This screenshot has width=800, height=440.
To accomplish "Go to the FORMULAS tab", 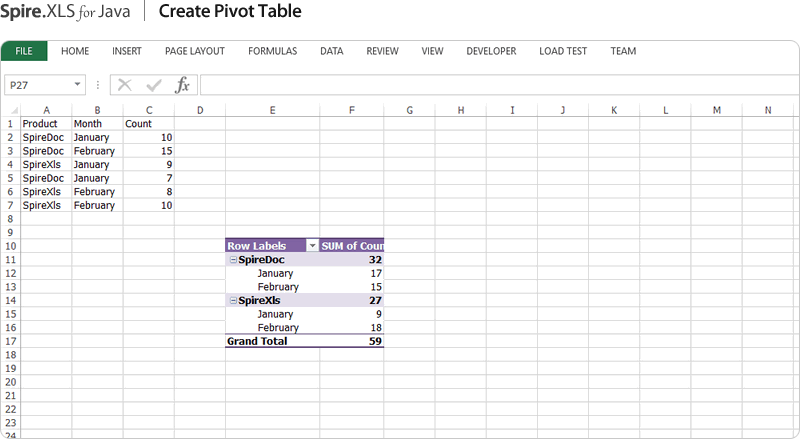I will coord(272,51).
